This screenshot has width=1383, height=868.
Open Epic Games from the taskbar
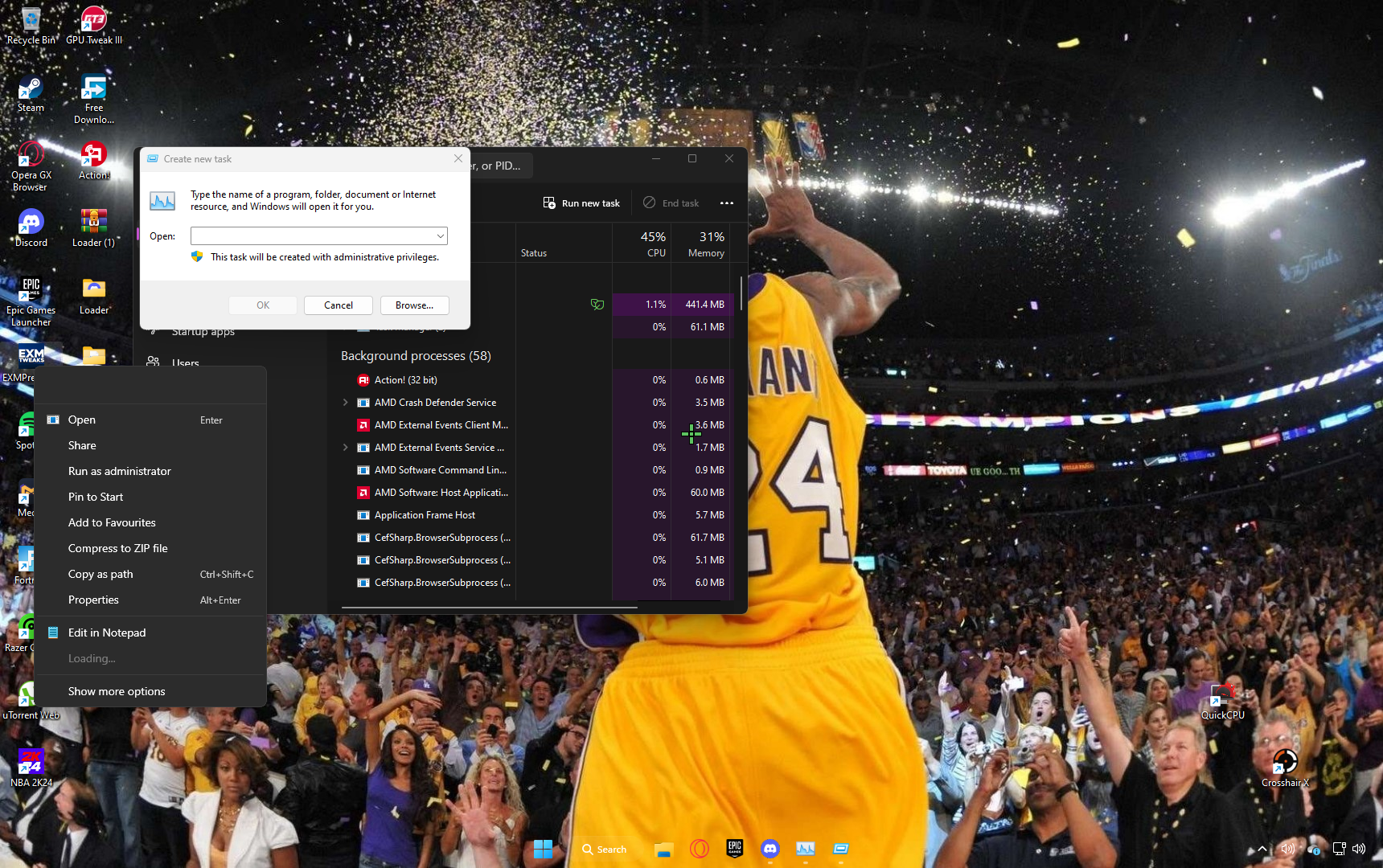pyautogui.click(x=734, y=849)
